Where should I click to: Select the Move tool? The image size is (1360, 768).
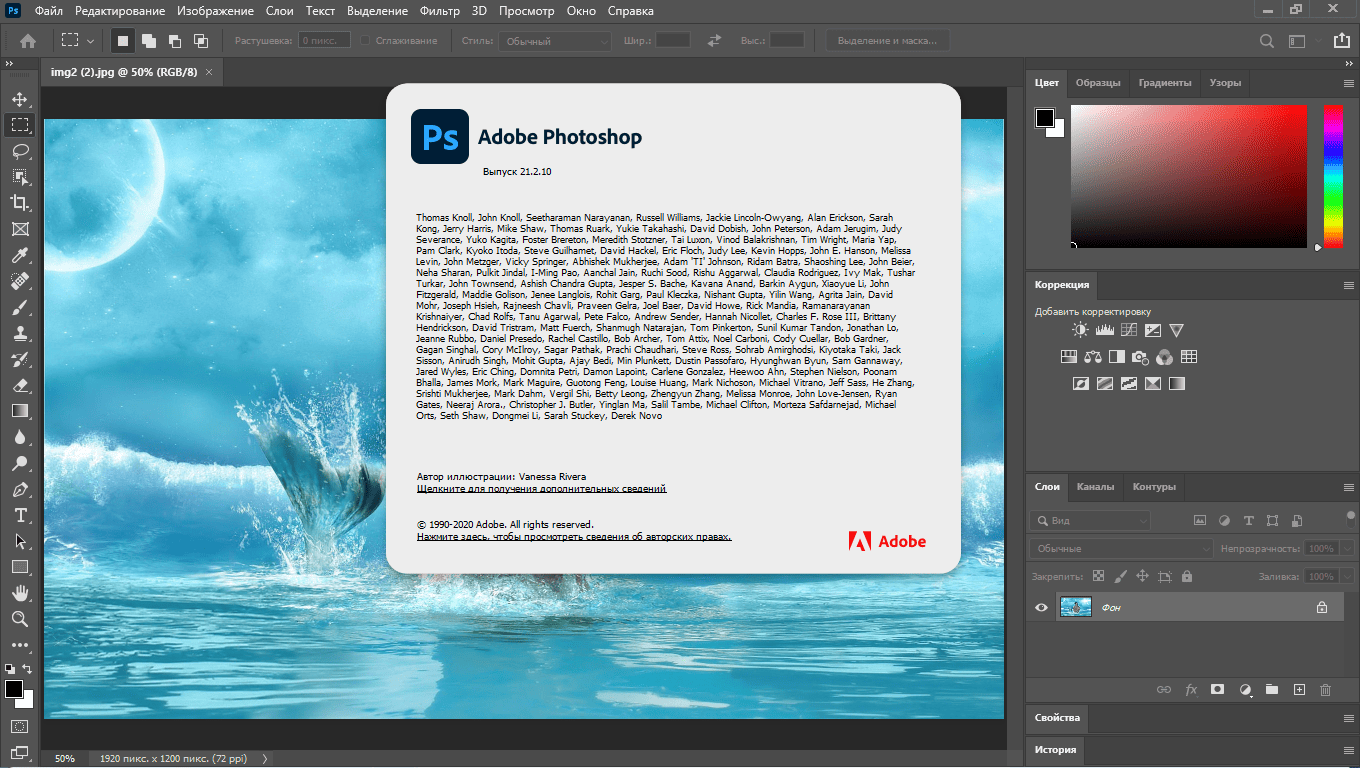19,99
